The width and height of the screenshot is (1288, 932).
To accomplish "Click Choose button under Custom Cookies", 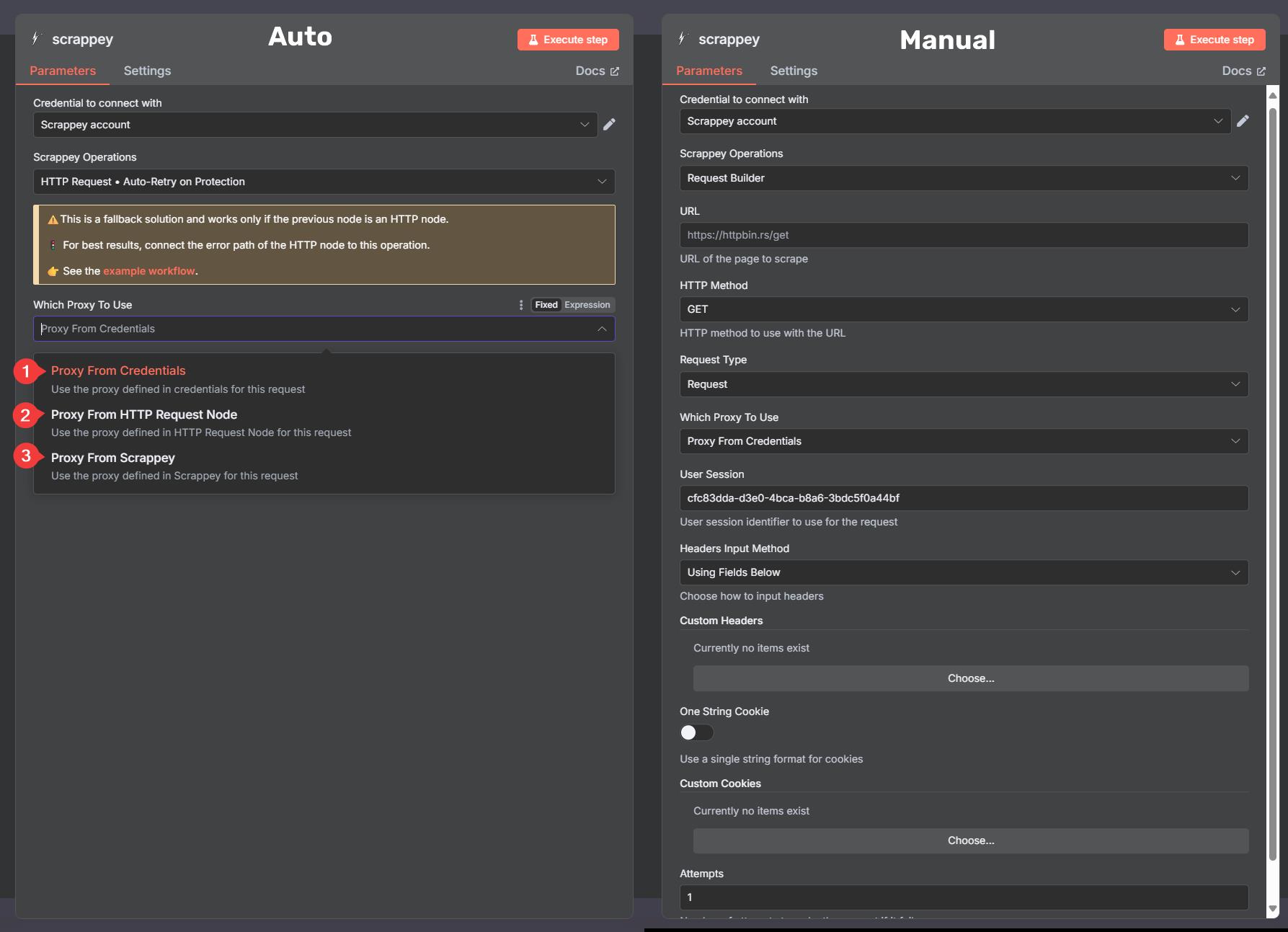I will coord(971,840).
